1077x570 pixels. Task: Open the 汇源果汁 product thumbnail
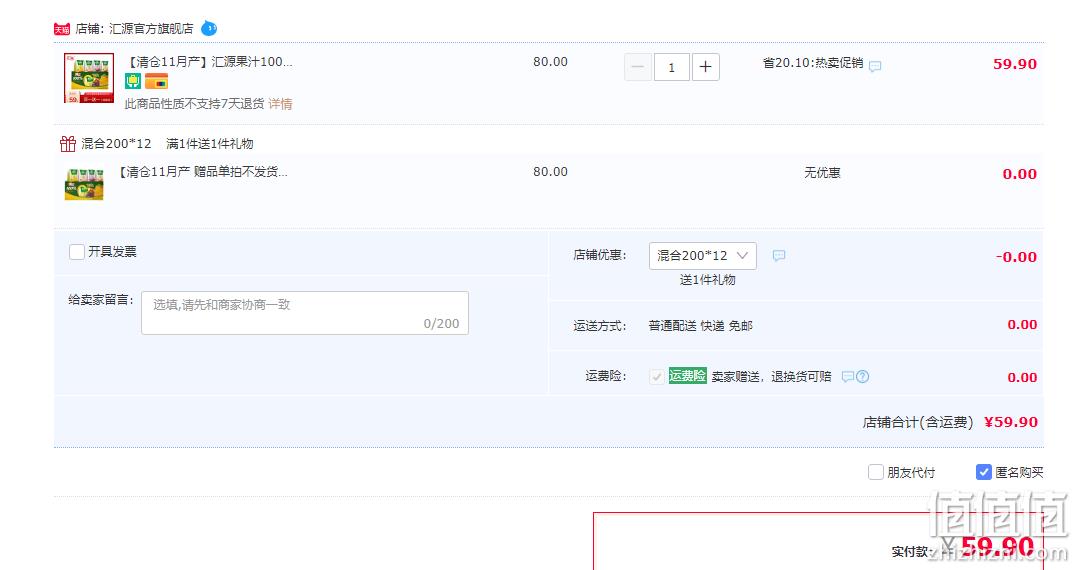click(x=89, y=78)
